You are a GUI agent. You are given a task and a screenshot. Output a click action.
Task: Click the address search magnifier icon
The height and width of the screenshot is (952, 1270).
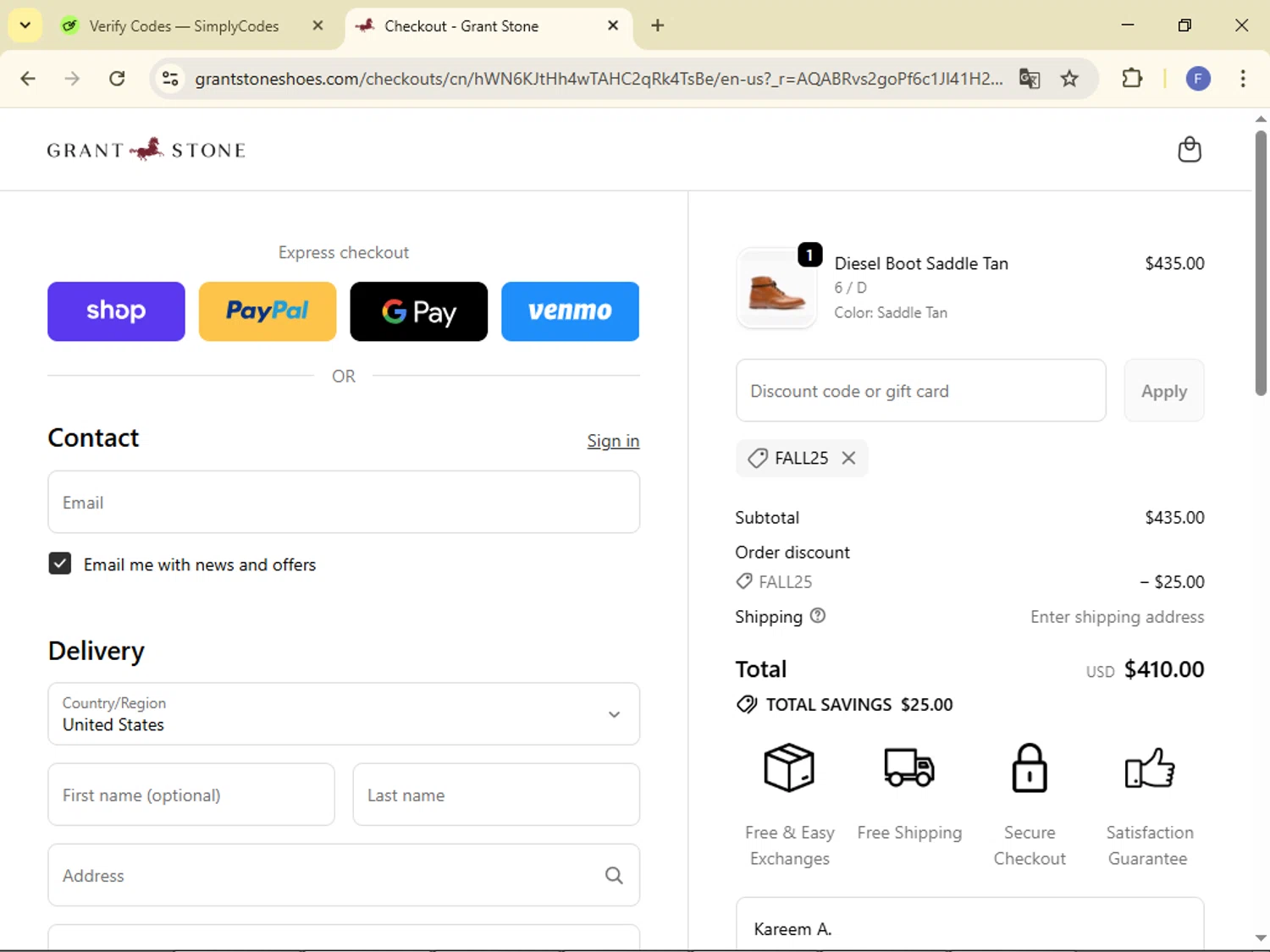click(x=614, y=875)
